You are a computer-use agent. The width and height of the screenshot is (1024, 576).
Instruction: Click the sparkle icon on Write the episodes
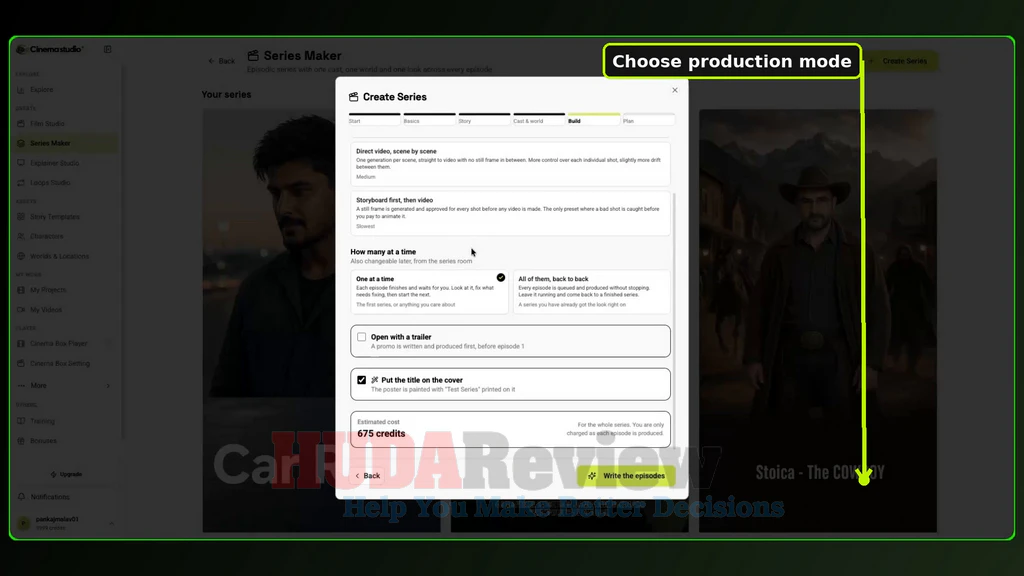pyautogui.click(x=592, y=475)
